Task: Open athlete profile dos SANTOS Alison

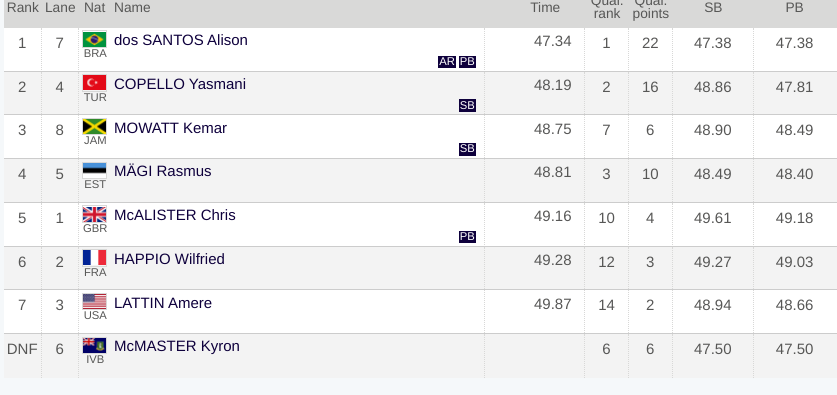Action: pyautogui.click(x=181, y=40)
